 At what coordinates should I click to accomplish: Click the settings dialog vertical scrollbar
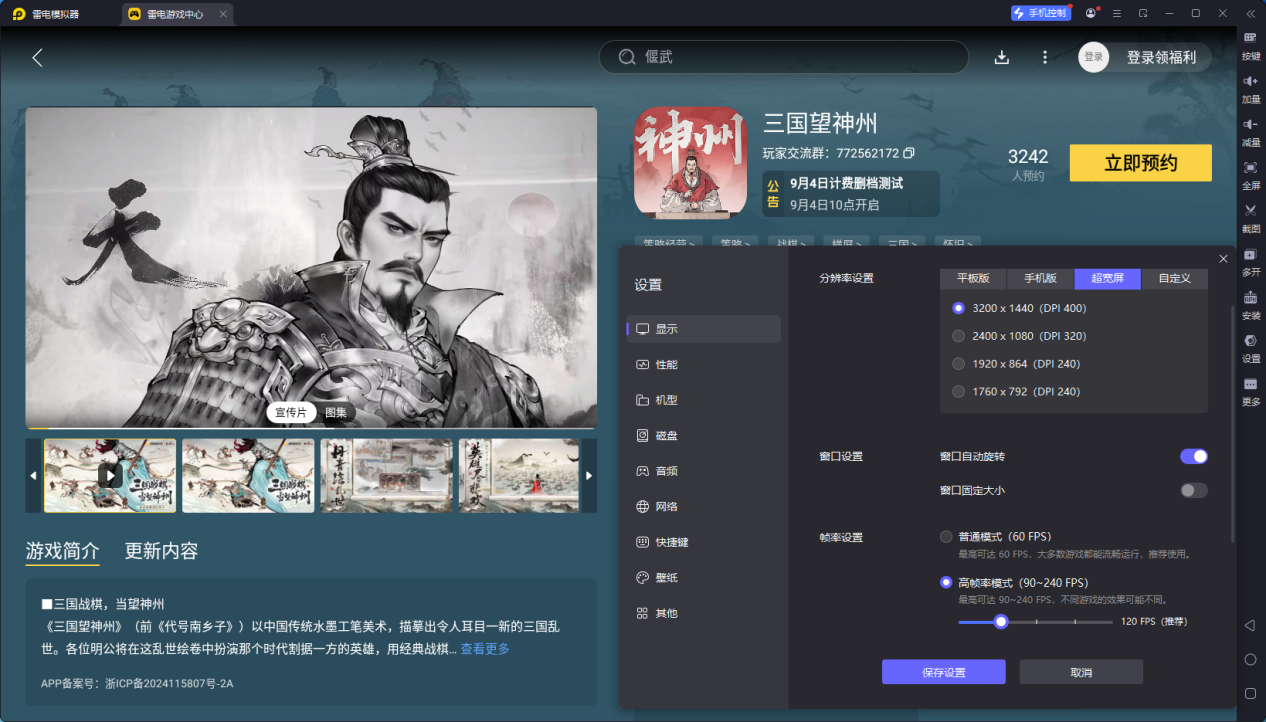[x=1232, y=425]
